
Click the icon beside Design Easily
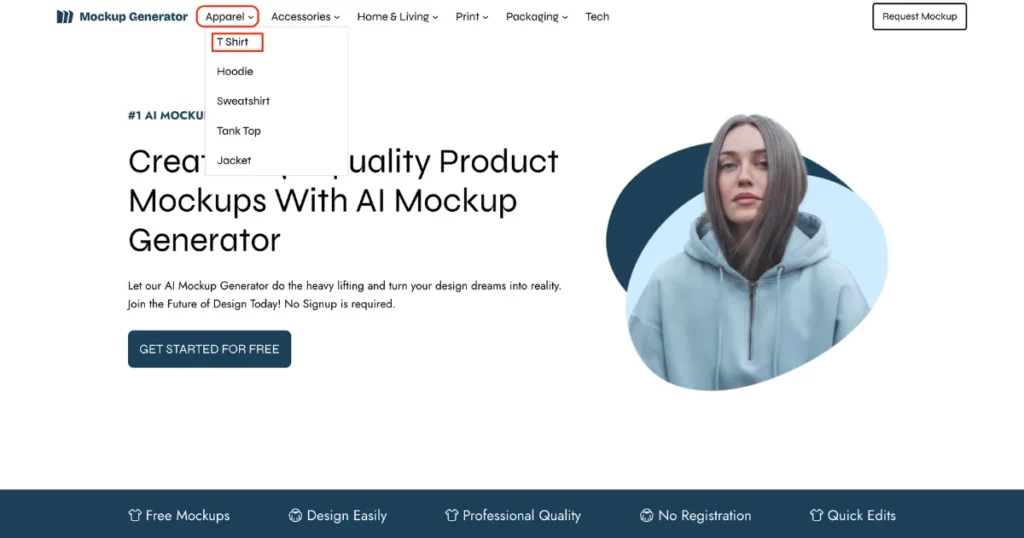coord(295,515)
